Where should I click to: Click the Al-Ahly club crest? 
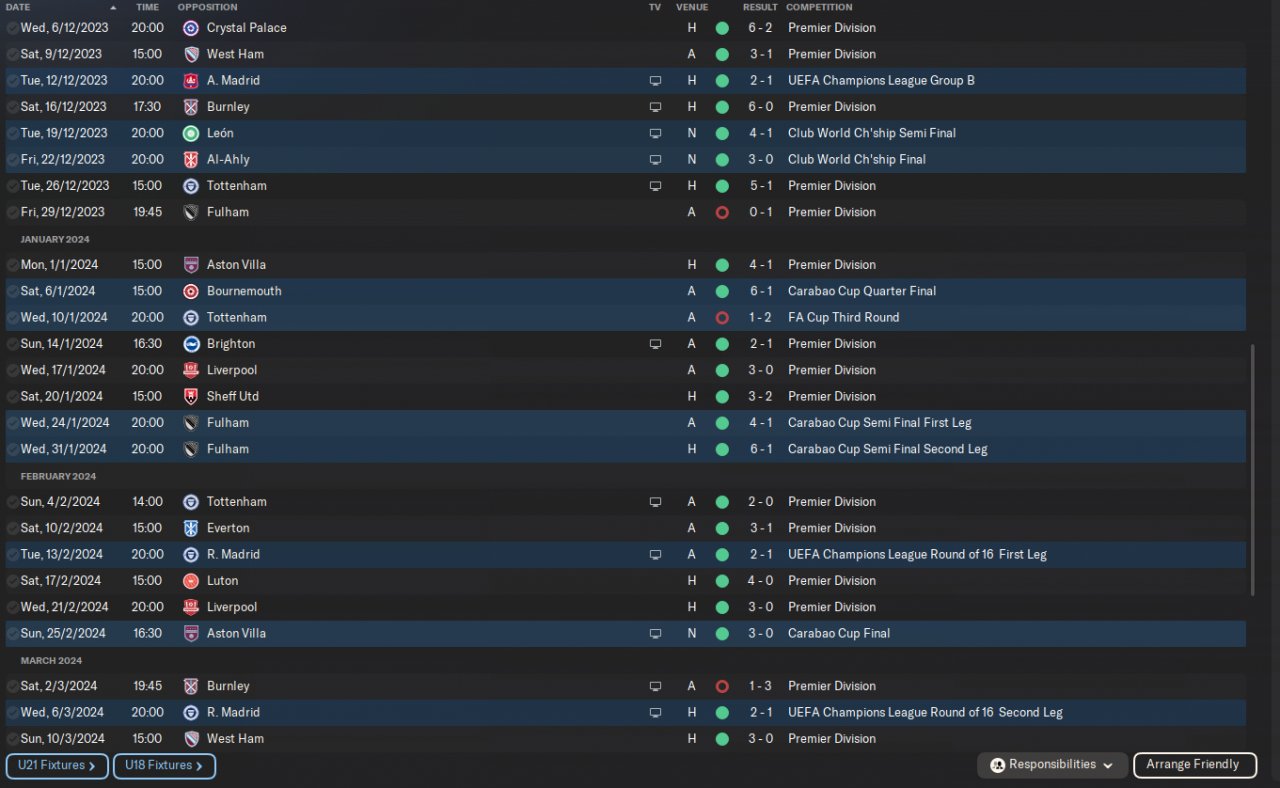point(191,160)
